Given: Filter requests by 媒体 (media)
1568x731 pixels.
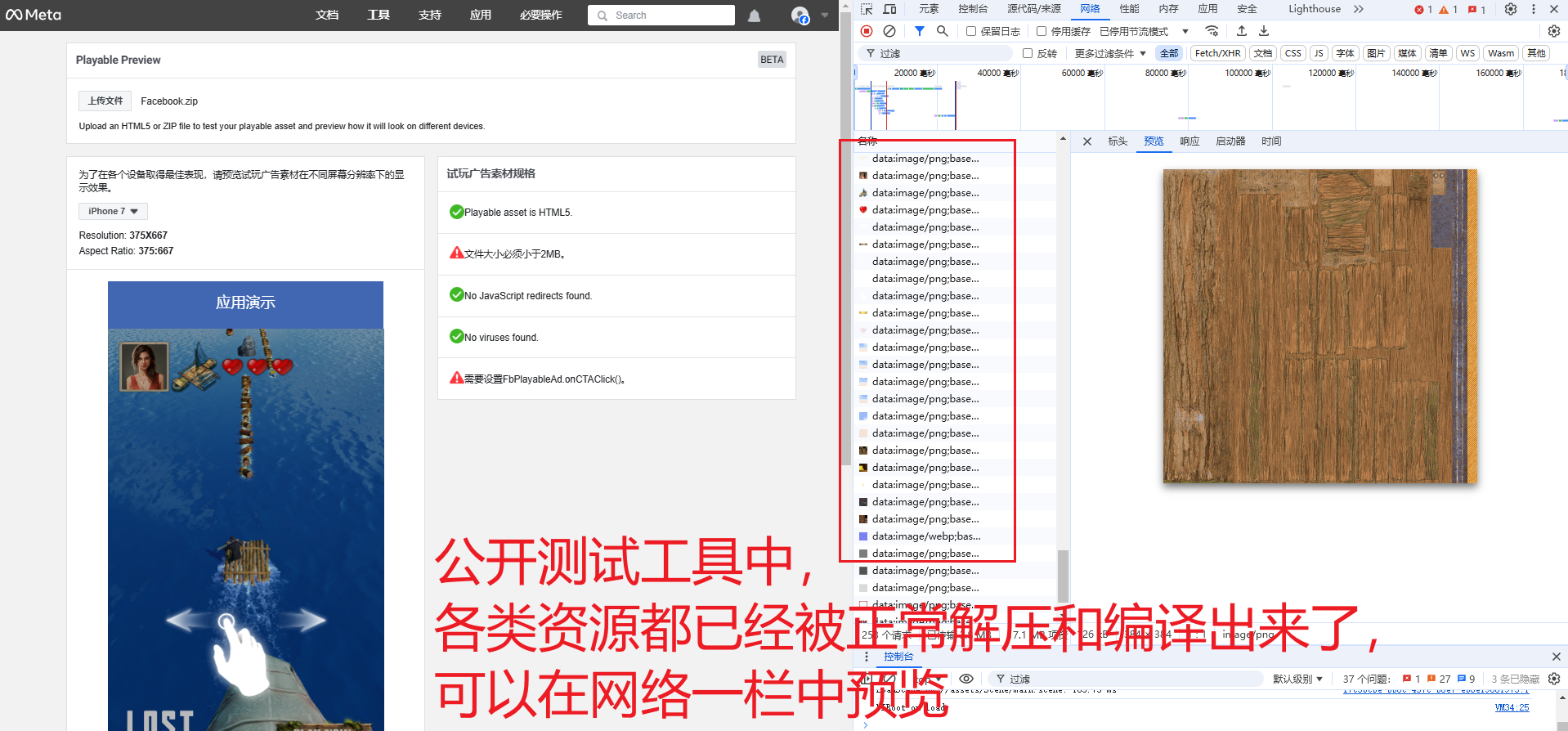Looking at the screenshot, I should click(1407, 53).
